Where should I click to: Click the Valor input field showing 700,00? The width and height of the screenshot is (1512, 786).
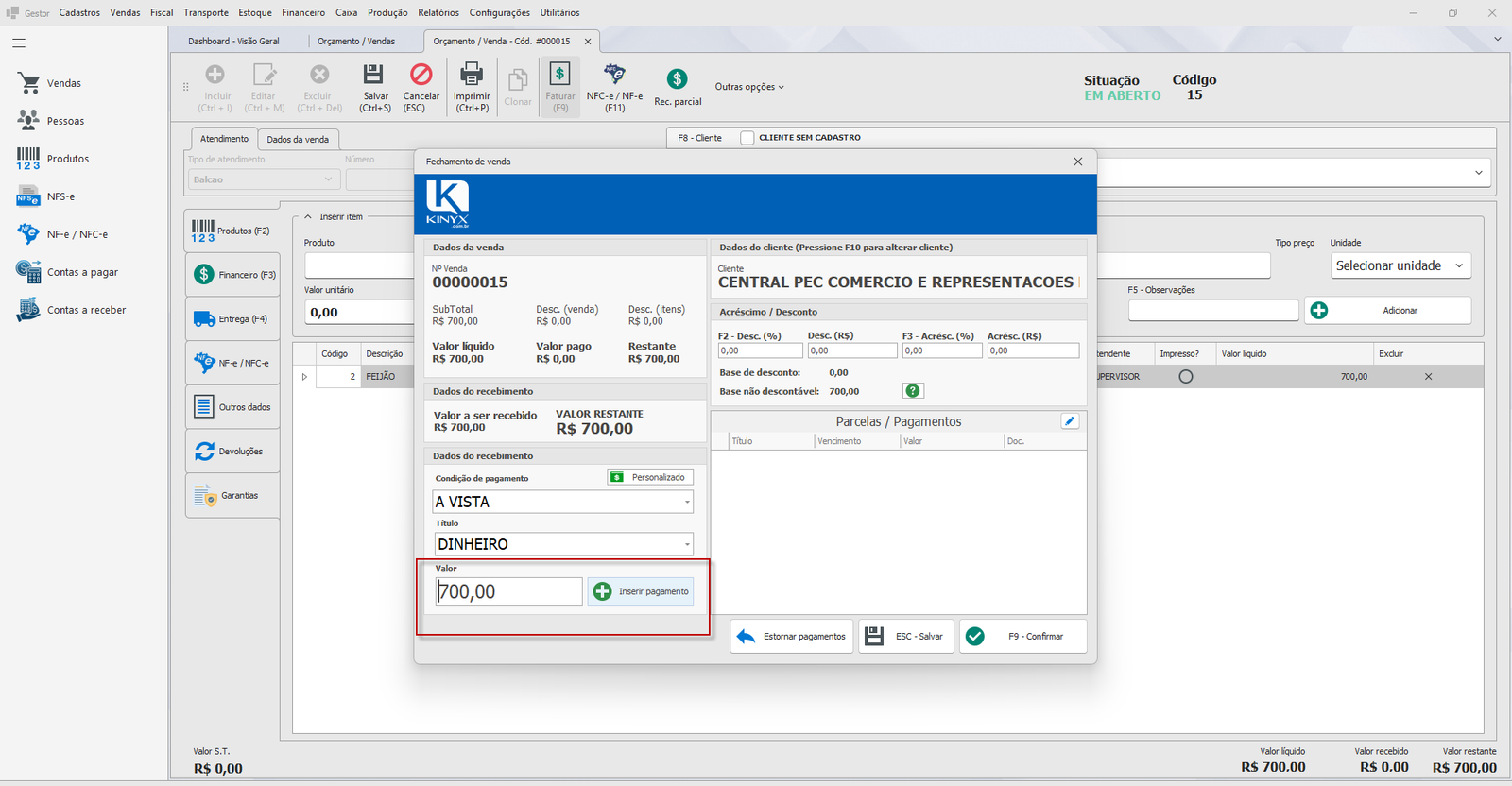tap(508, 592)
